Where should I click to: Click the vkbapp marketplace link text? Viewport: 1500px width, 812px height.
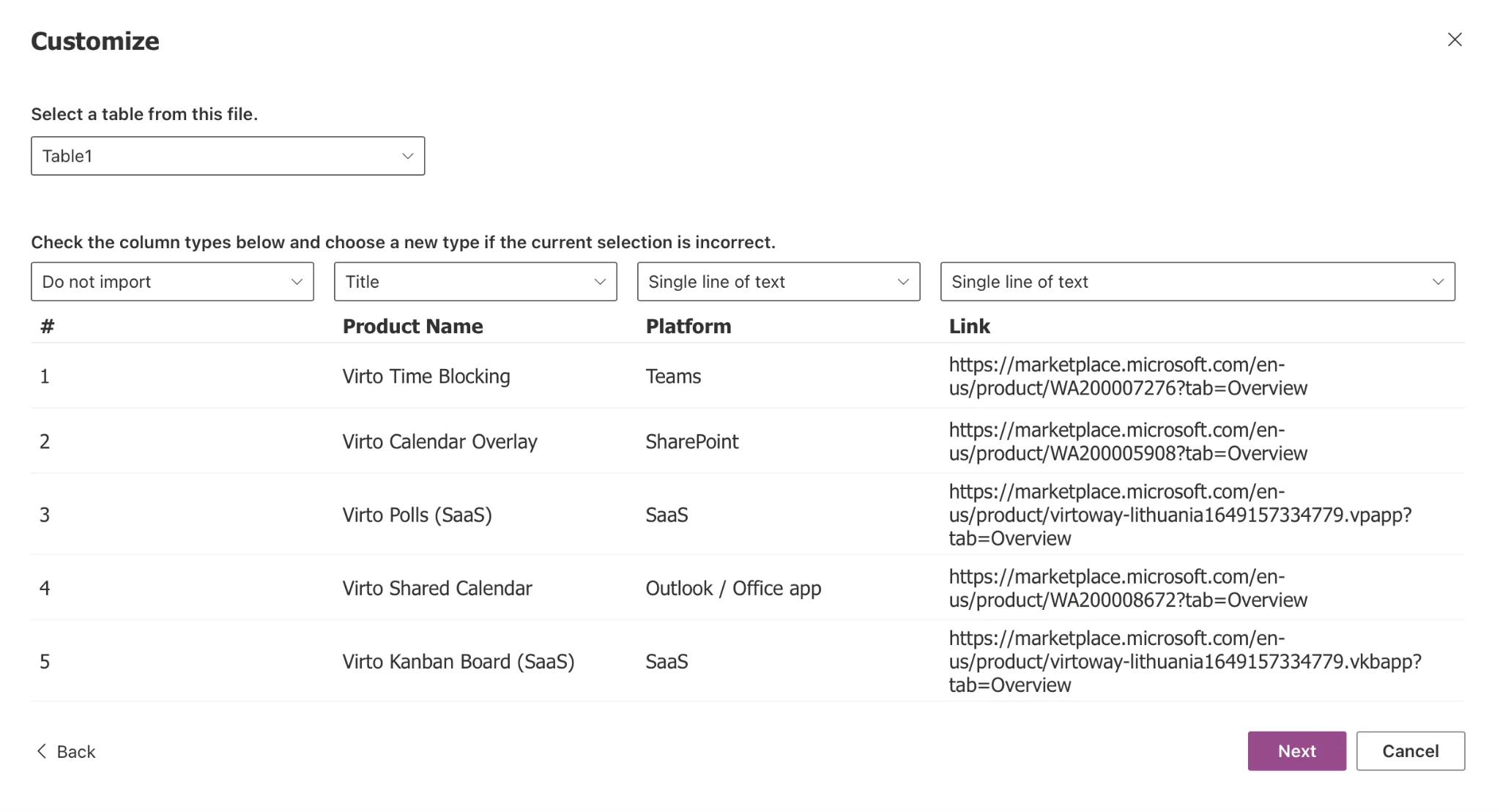click(1185, 661)
